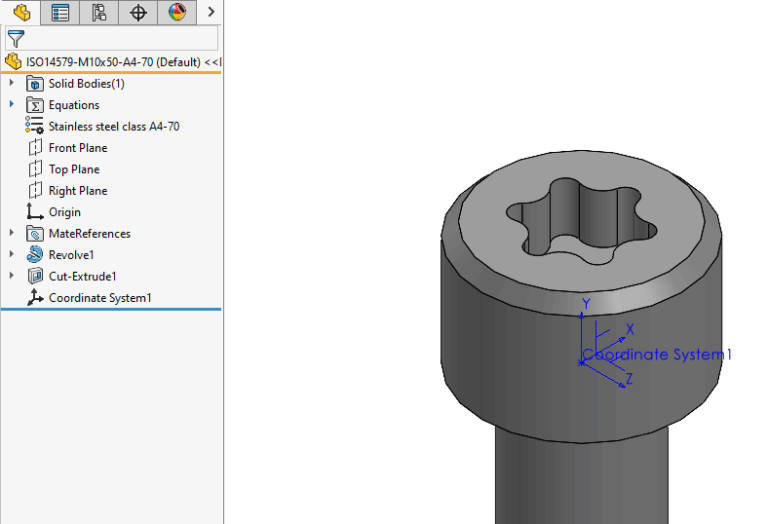Expand the Solid Bodies(1) folder
The width and height of the screenshot is (768, 524).
(x=12, y=83)
